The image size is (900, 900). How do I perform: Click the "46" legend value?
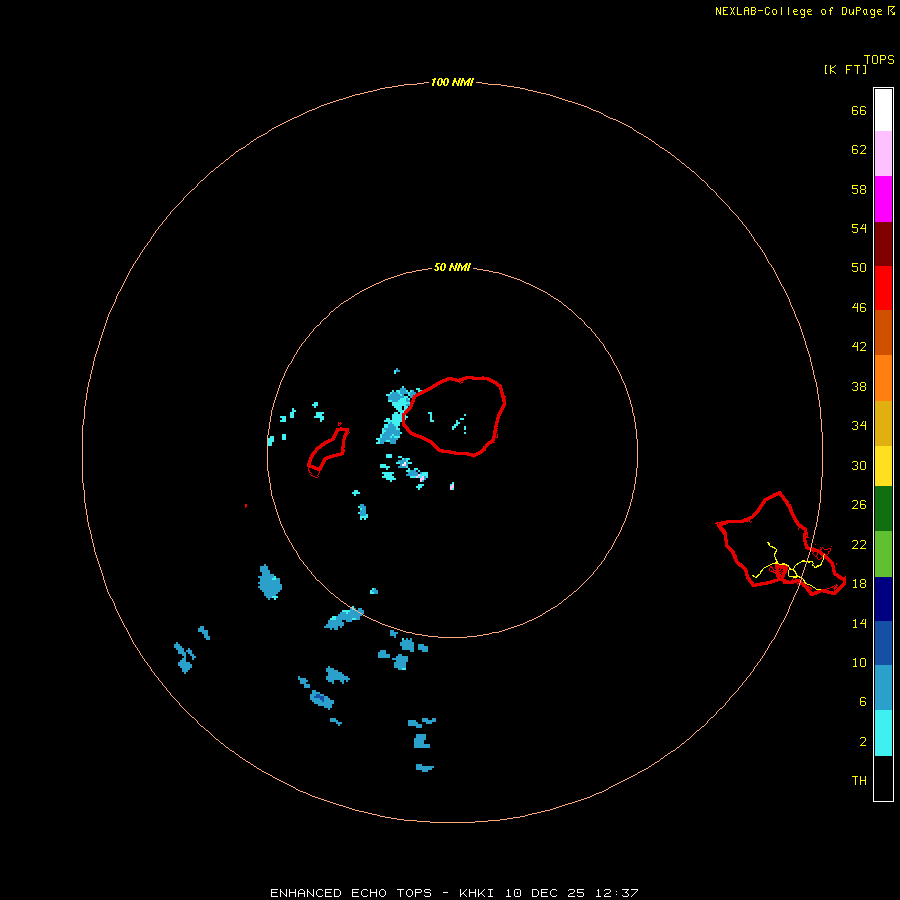(x=859, y=308)
